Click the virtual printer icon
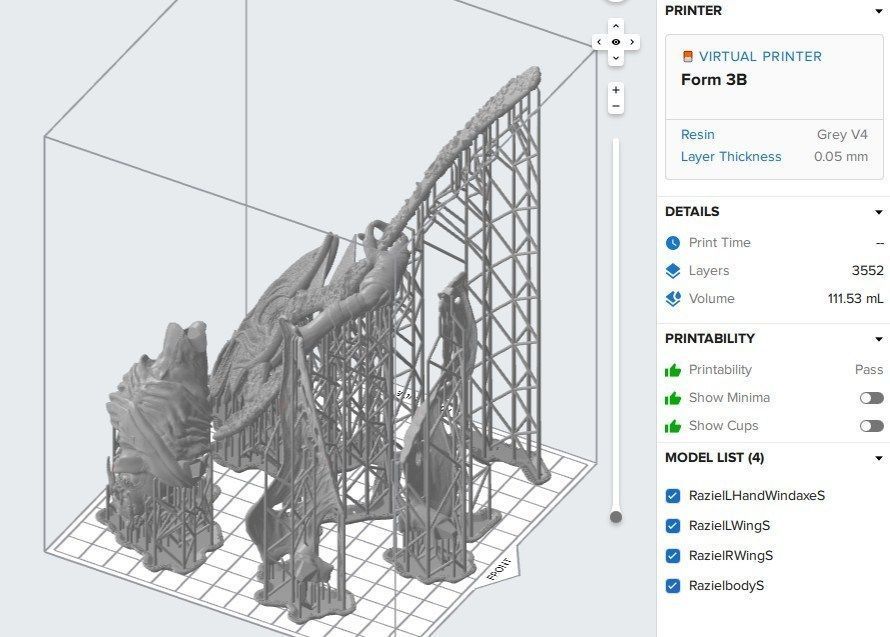This screenshot has height=637, width=890. coord(687,56)
